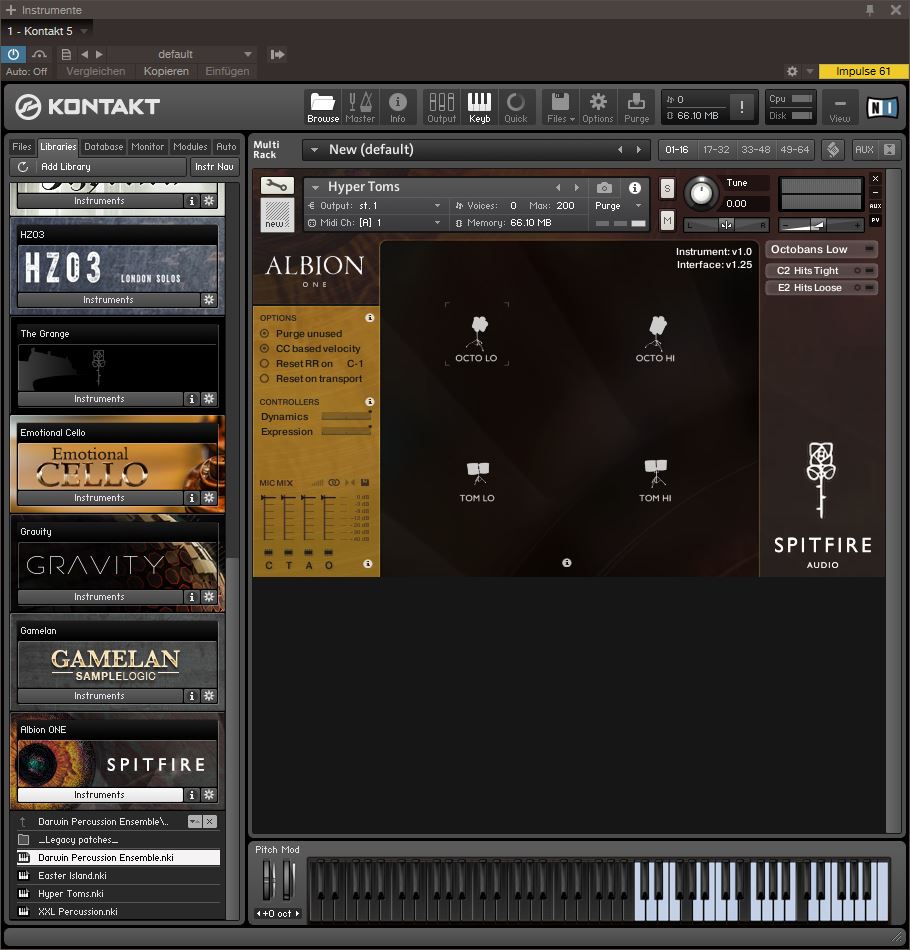
Task: Open Albion ONE Instruments list
Action: point(100,795)
